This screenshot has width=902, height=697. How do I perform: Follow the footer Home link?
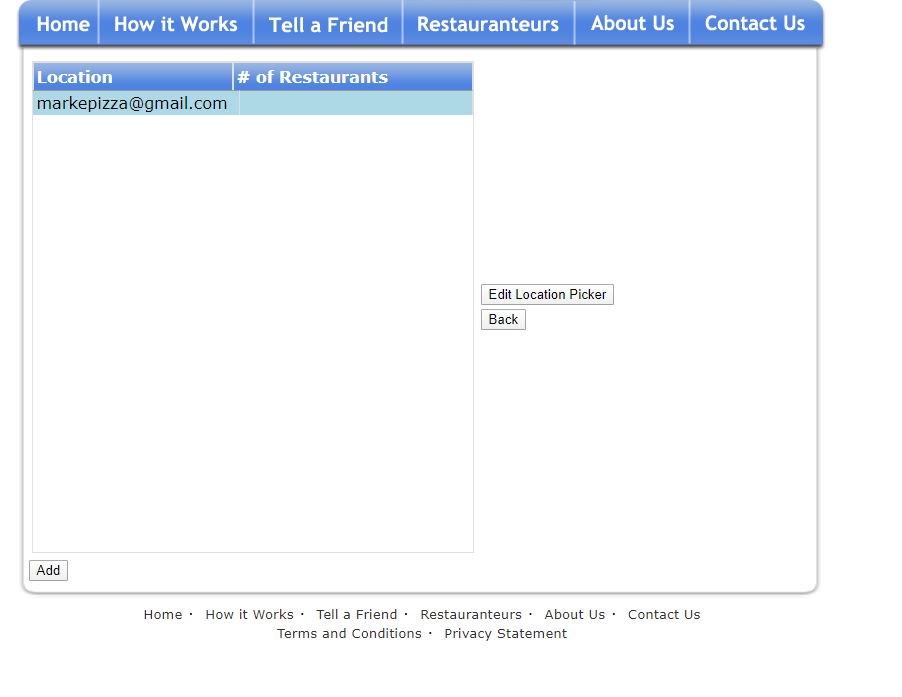click(x=163, y=615)
